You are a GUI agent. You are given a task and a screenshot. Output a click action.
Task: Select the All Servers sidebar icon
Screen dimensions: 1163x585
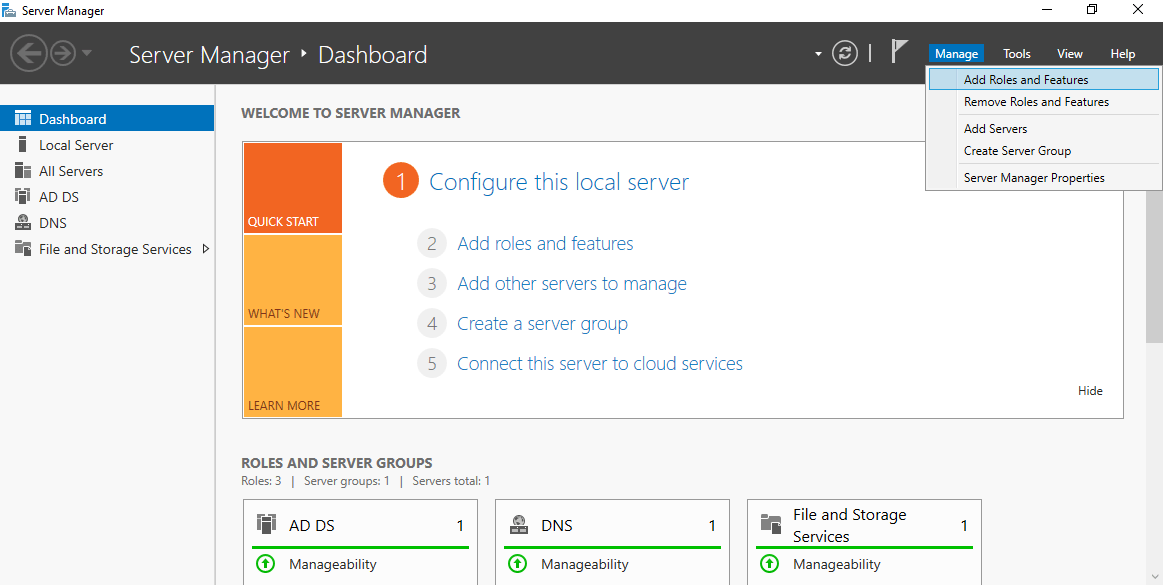coord(22,171)
